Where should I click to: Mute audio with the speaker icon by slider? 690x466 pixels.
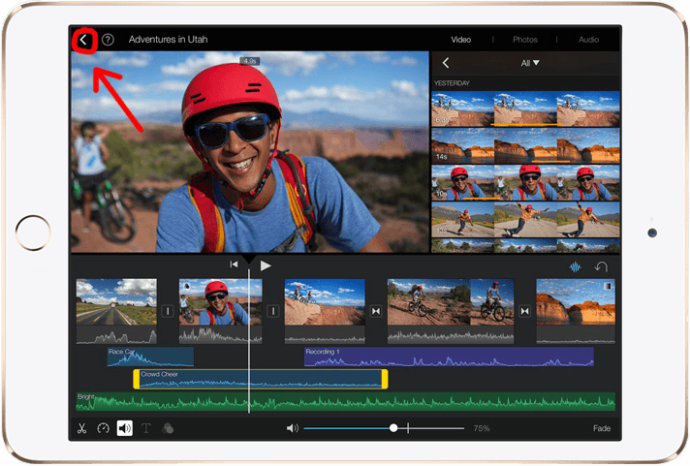tap(292, 428)
